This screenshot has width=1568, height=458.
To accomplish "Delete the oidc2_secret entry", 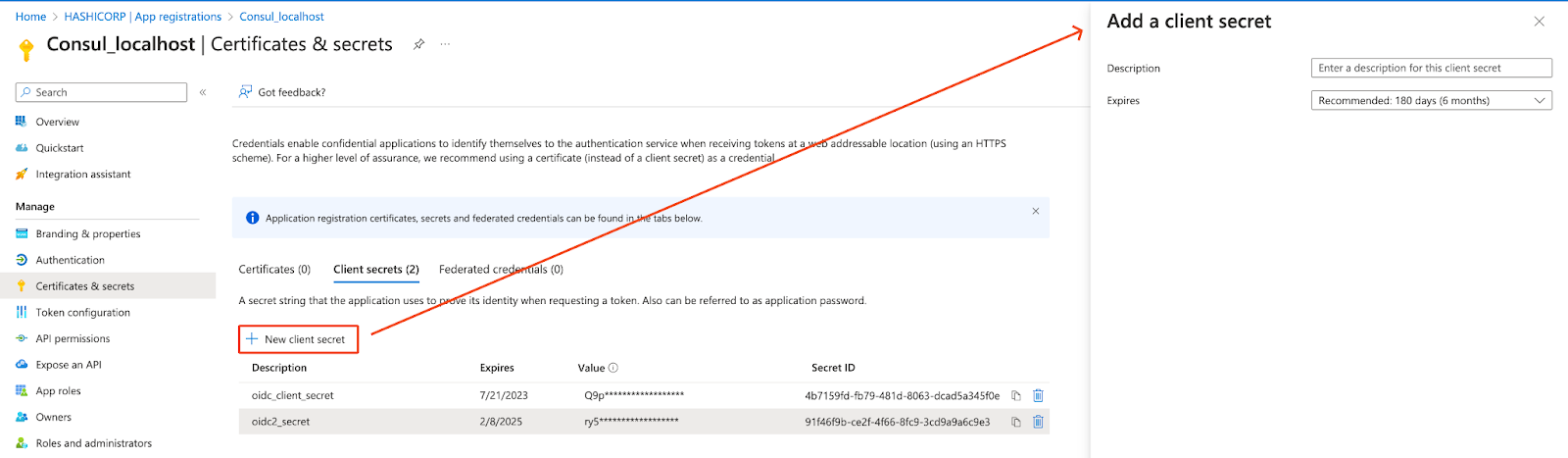I will pyautogui.click(x=1038, y=422).
